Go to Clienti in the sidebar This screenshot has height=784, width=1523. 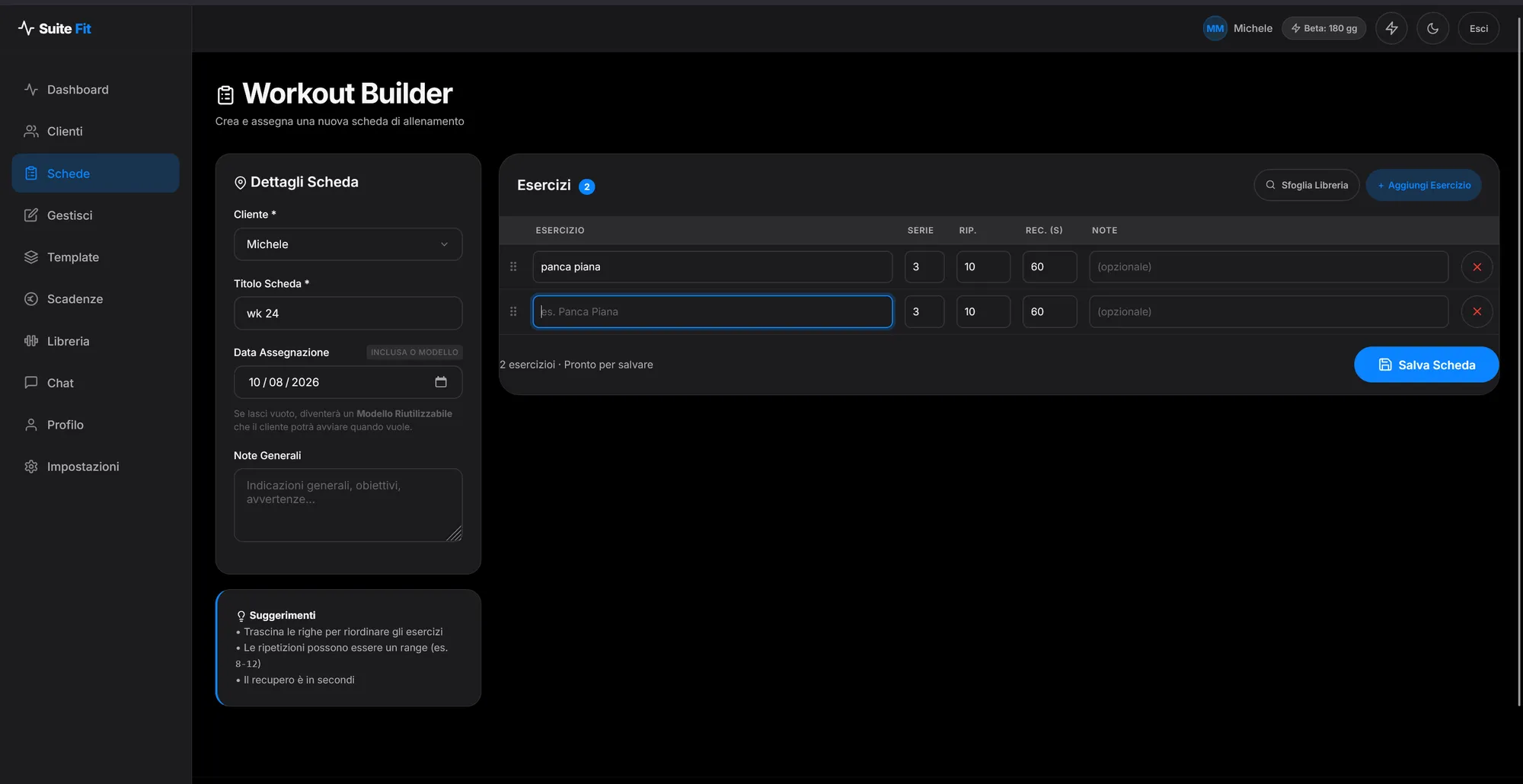coord(95,132)
